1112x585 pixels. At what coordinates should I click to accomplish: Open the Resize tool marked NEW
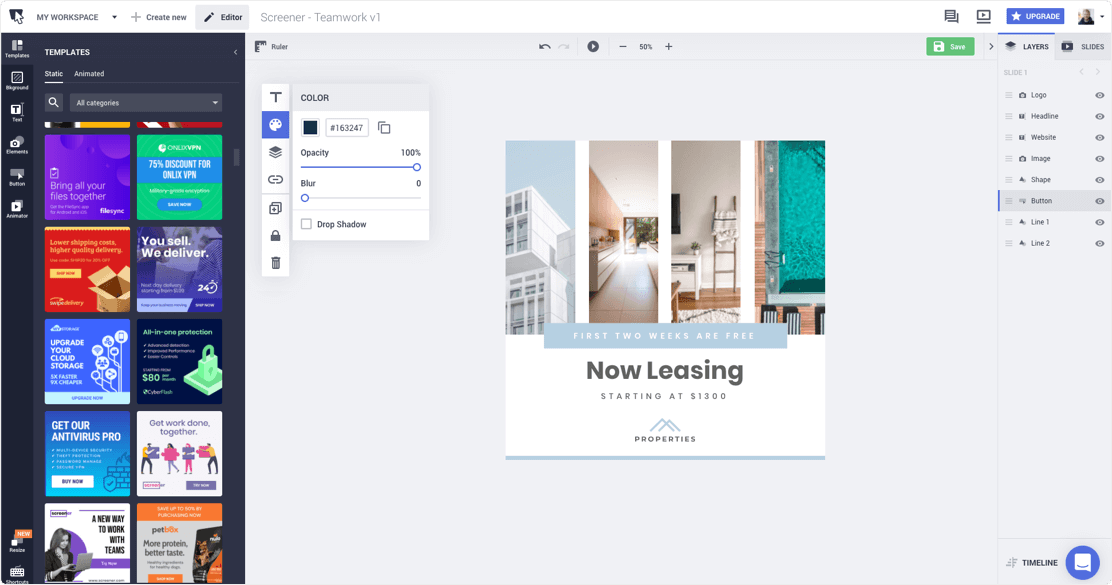(17, 542)
